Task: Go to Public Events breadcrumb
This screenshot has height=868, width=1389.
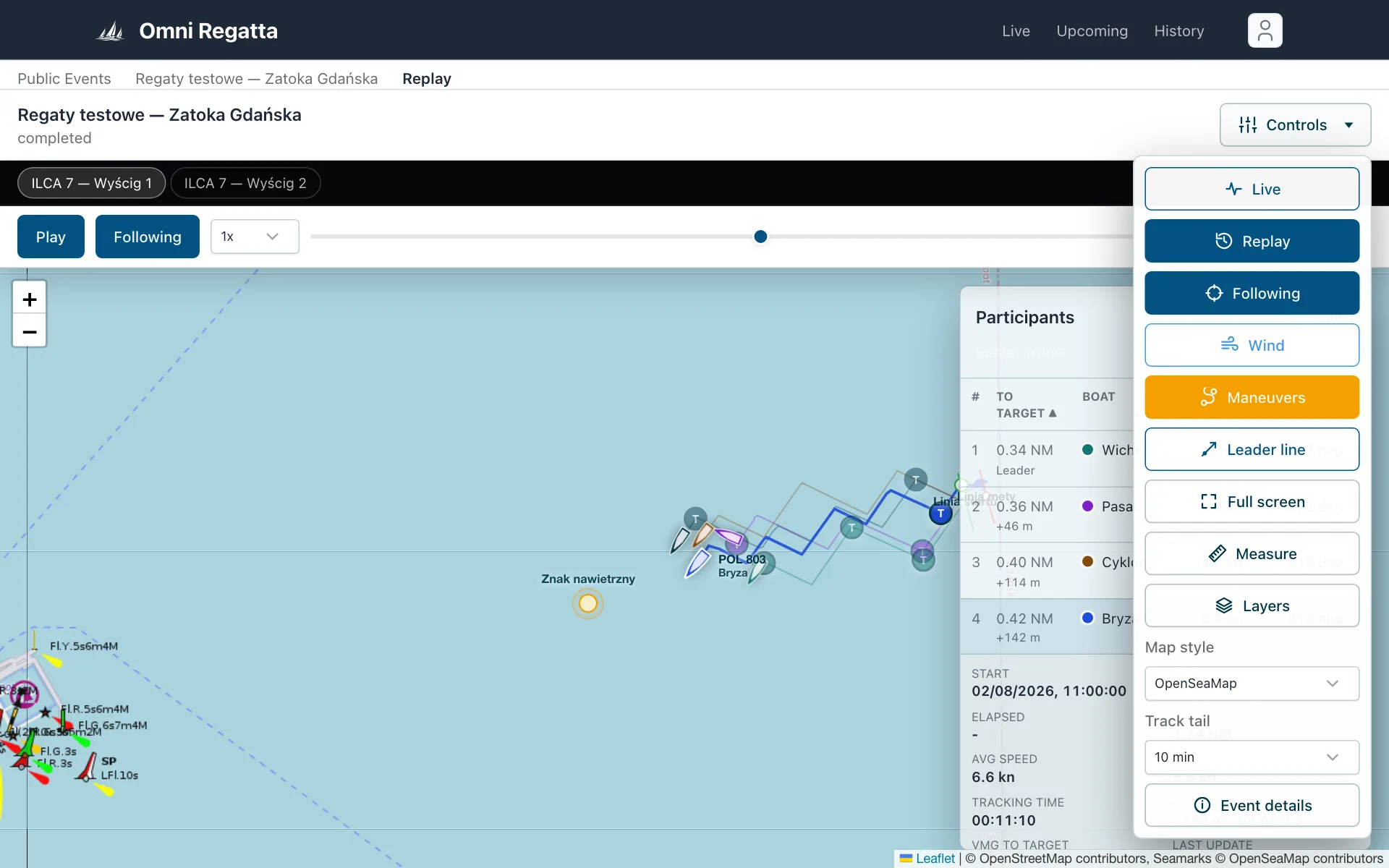Action: click(x=64, y=79)
